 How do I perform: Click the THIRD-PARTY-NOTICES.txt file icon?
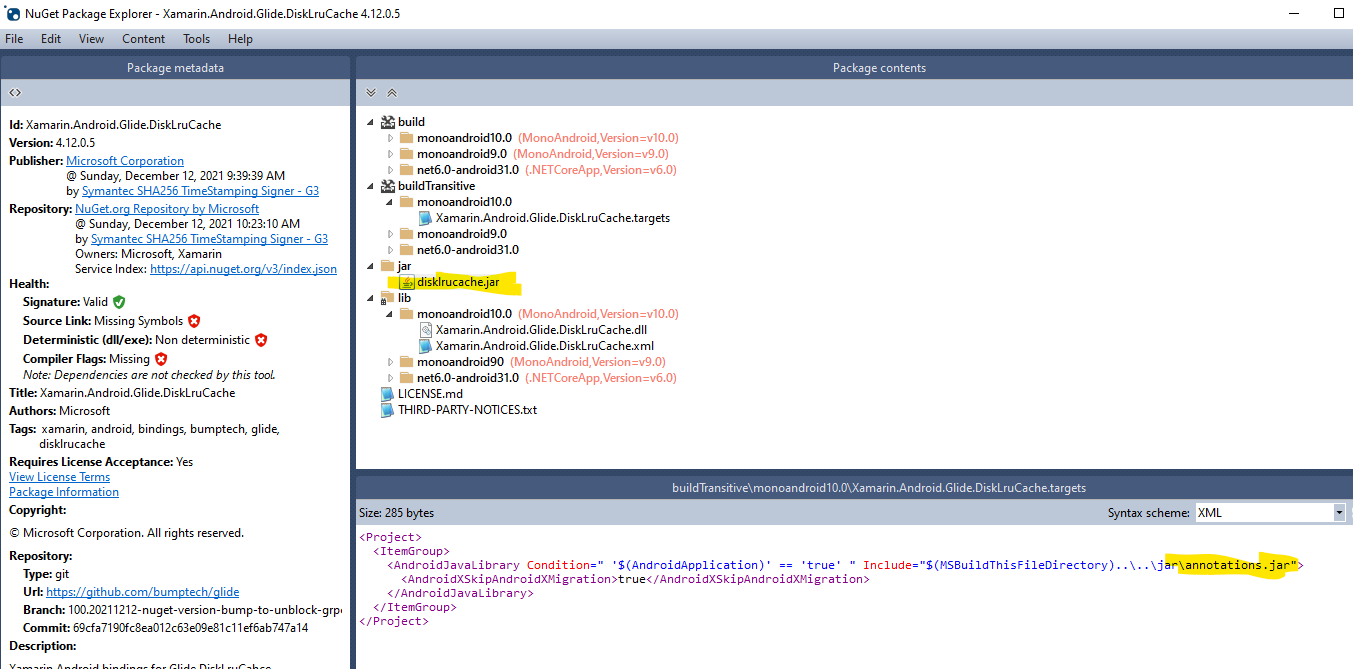pos(387,409)
